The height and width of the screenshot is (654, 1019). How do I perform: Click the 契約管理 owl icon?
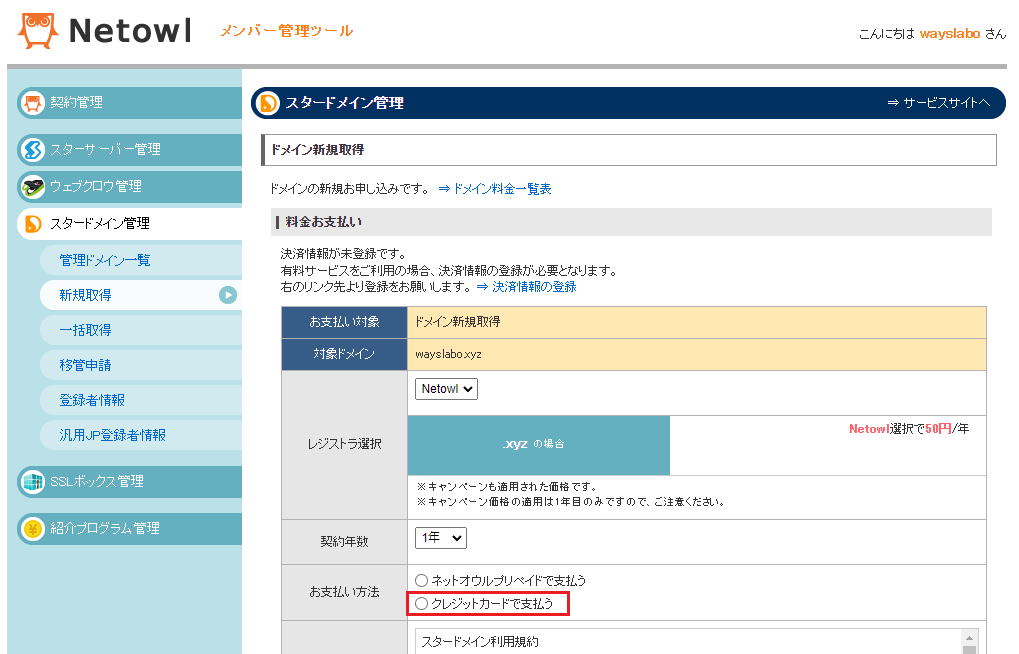click(x=32, y=103)
